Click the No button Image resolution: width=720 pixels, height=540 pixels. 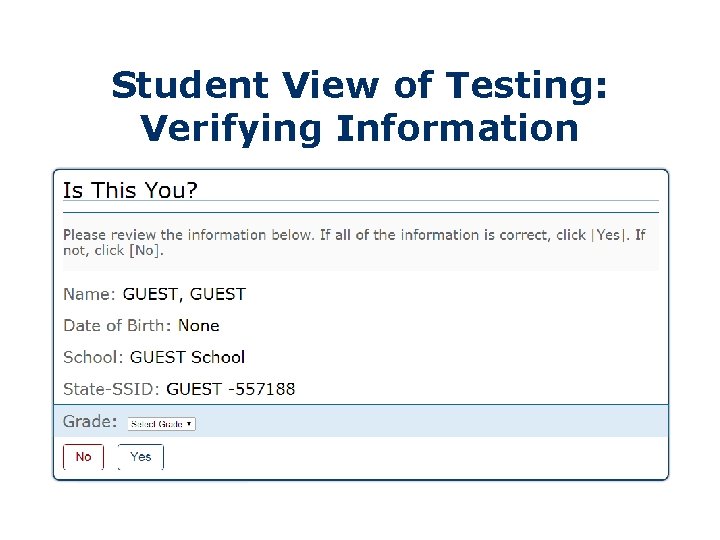point(83,457)
